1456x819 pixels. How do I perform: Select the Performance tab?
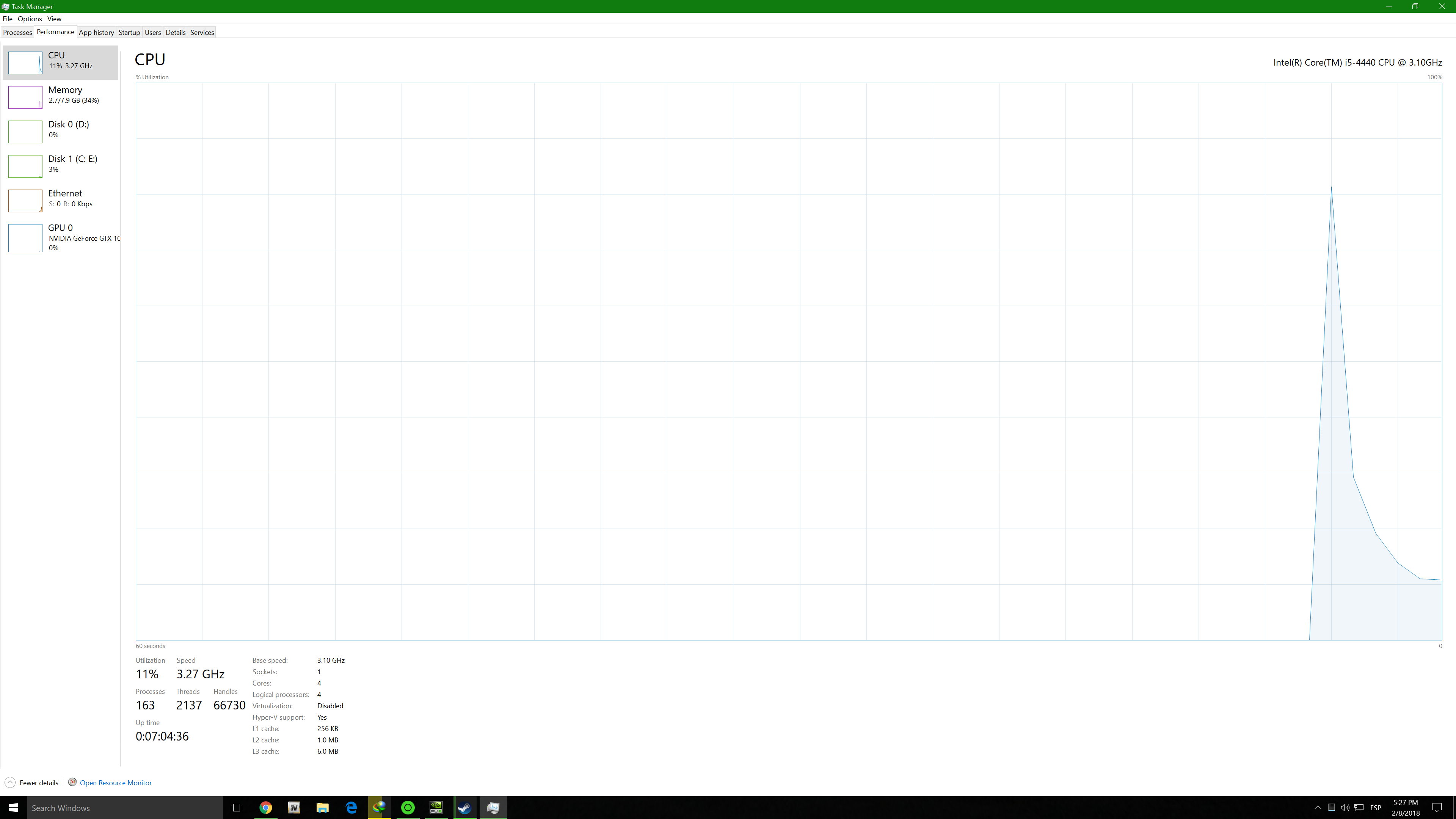(x=55, y=31)
